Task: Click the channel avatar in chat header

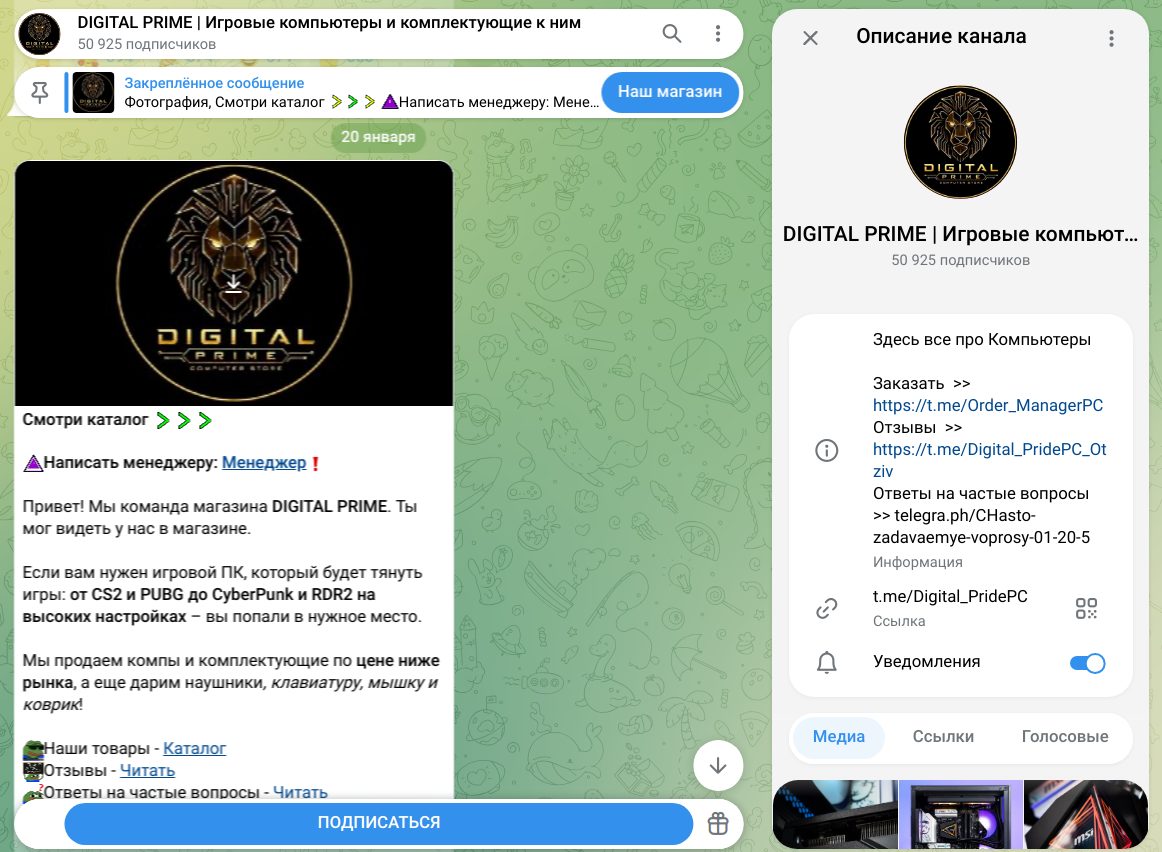Action: point(39,33)
